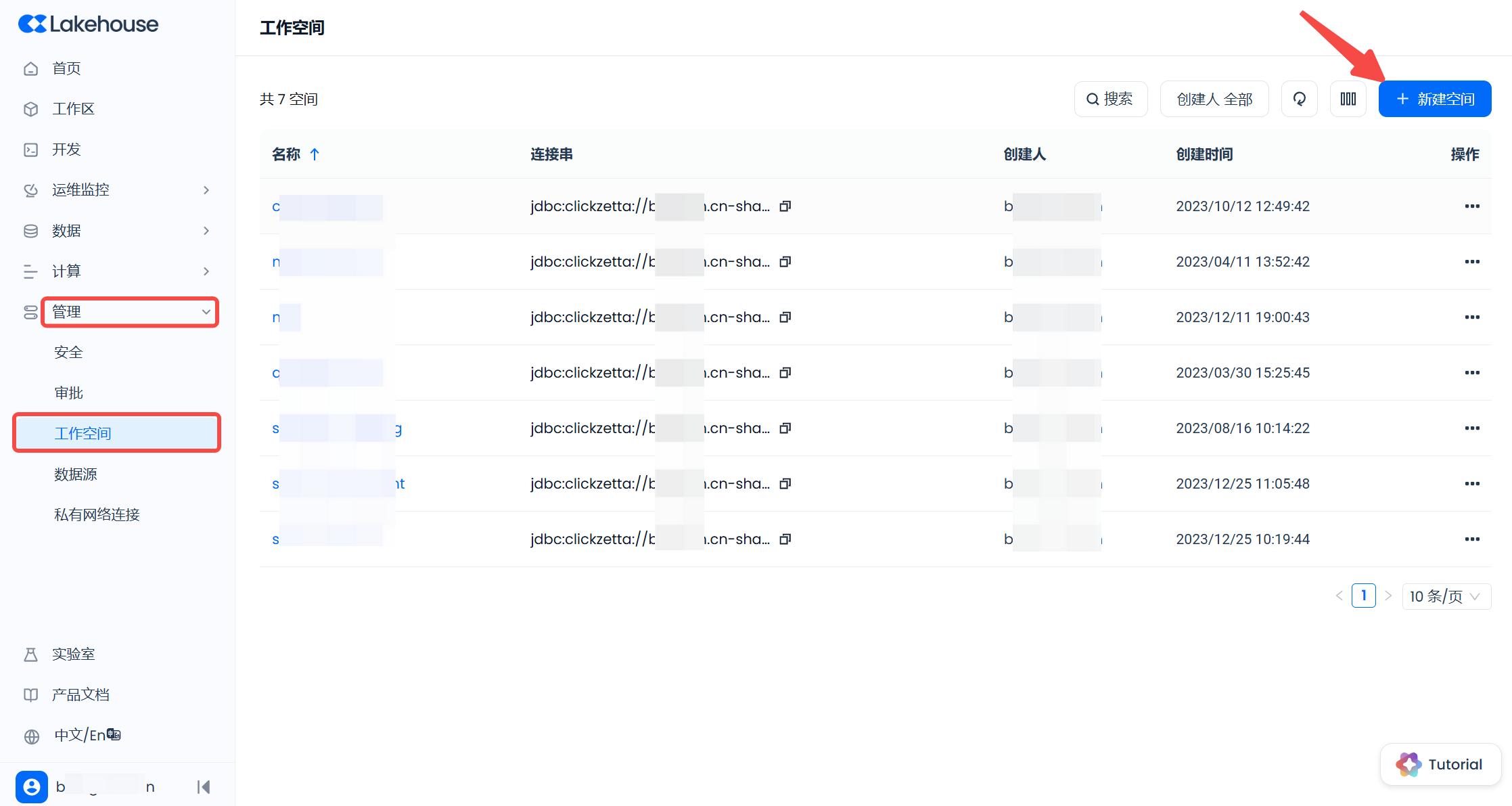1512x806 pixels.
Task: Click the refresh icon button
Action: click(1299, 99)
